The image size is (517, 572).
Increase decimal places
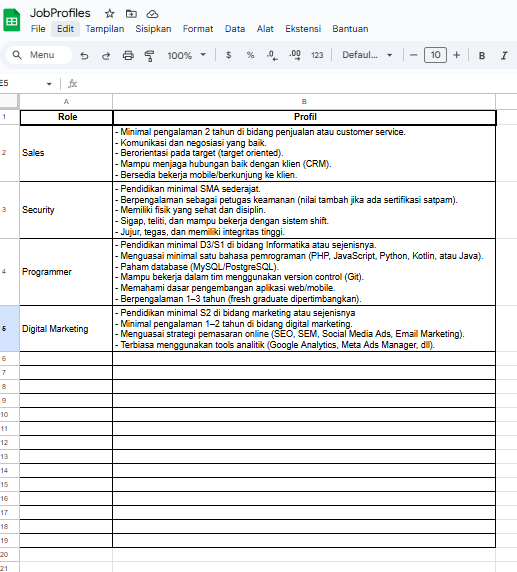295,55
